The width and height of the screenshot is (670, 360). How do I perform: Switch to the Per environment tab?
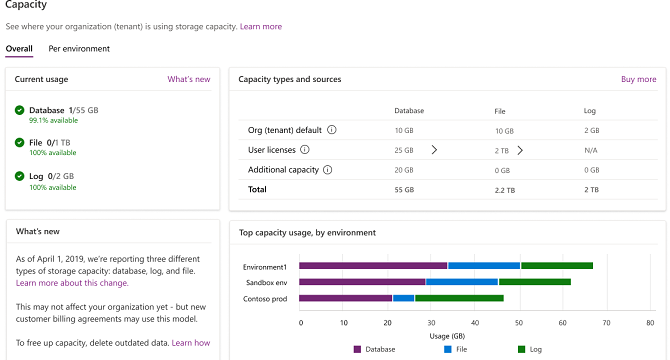[x=79, y=49]
